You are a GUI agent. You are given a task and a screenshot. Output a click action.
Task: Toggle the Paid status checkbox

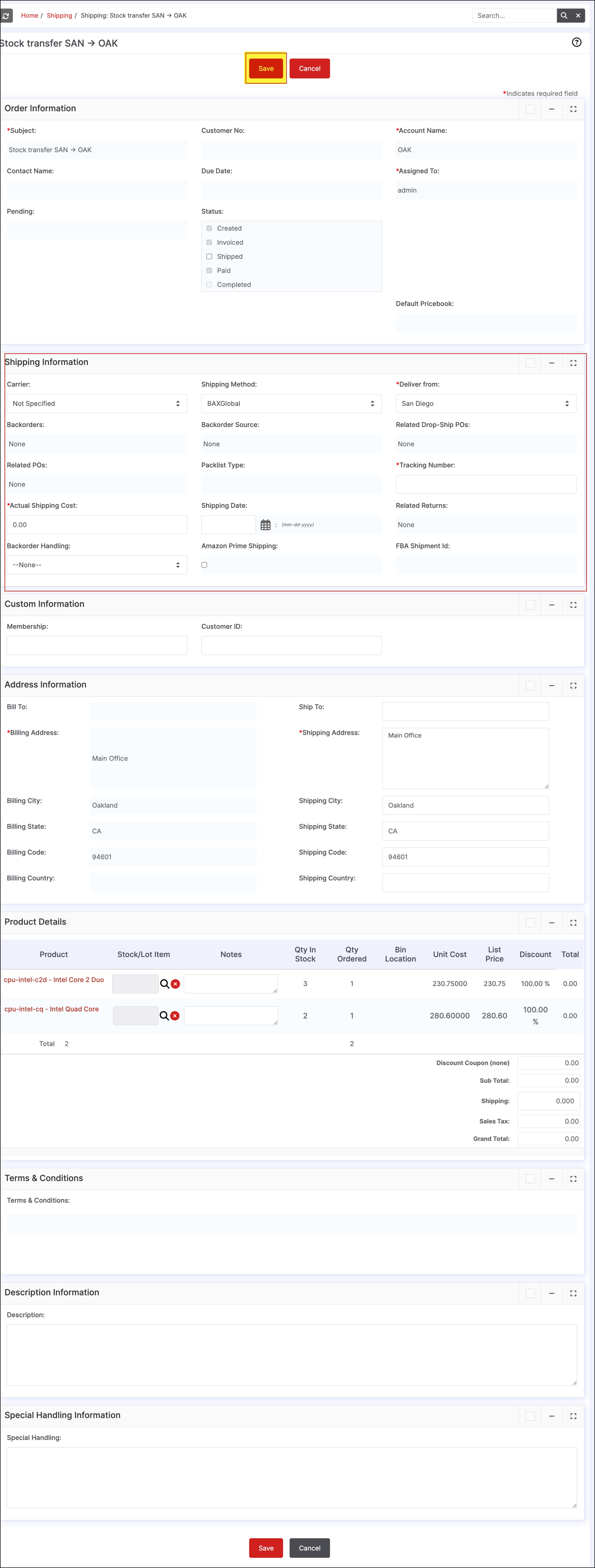[209, 270]
